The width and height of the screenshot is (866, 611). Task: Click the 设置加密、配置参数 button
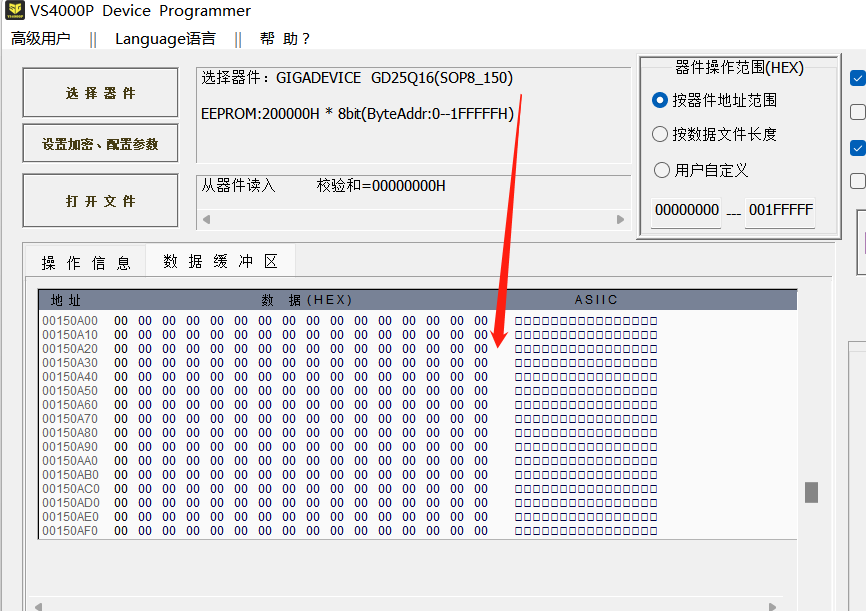pyautogui.click(x=100, y=144)
